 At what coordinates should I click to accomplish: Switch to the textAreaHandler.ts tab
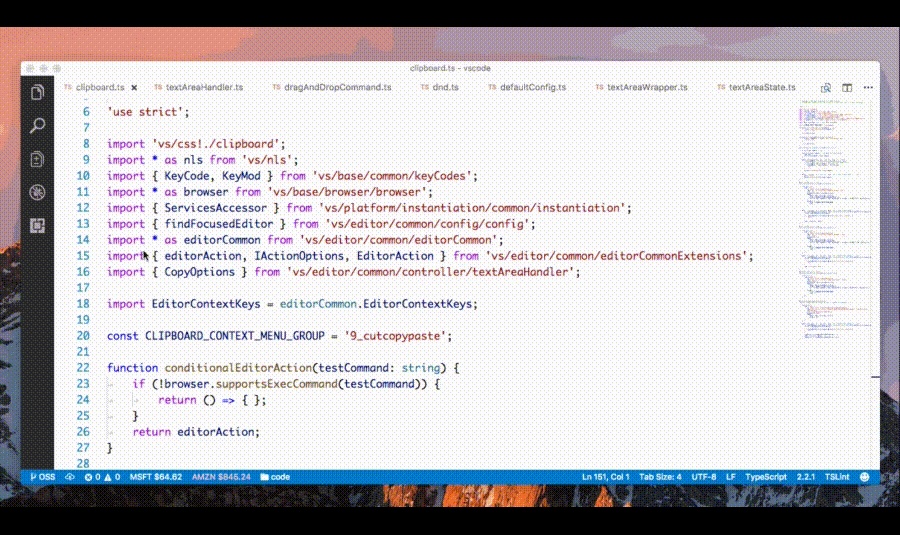(x=199, y=87)
